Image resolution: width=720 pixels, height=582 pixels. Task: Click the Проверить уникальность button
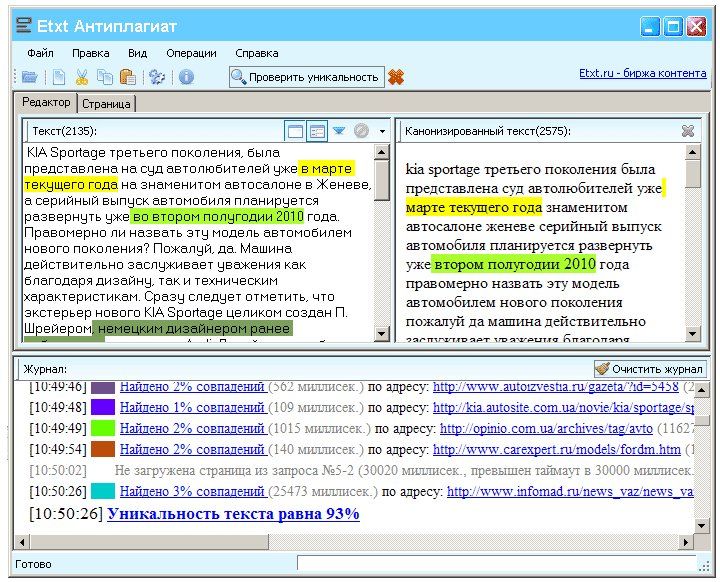(x=306, y=77)
